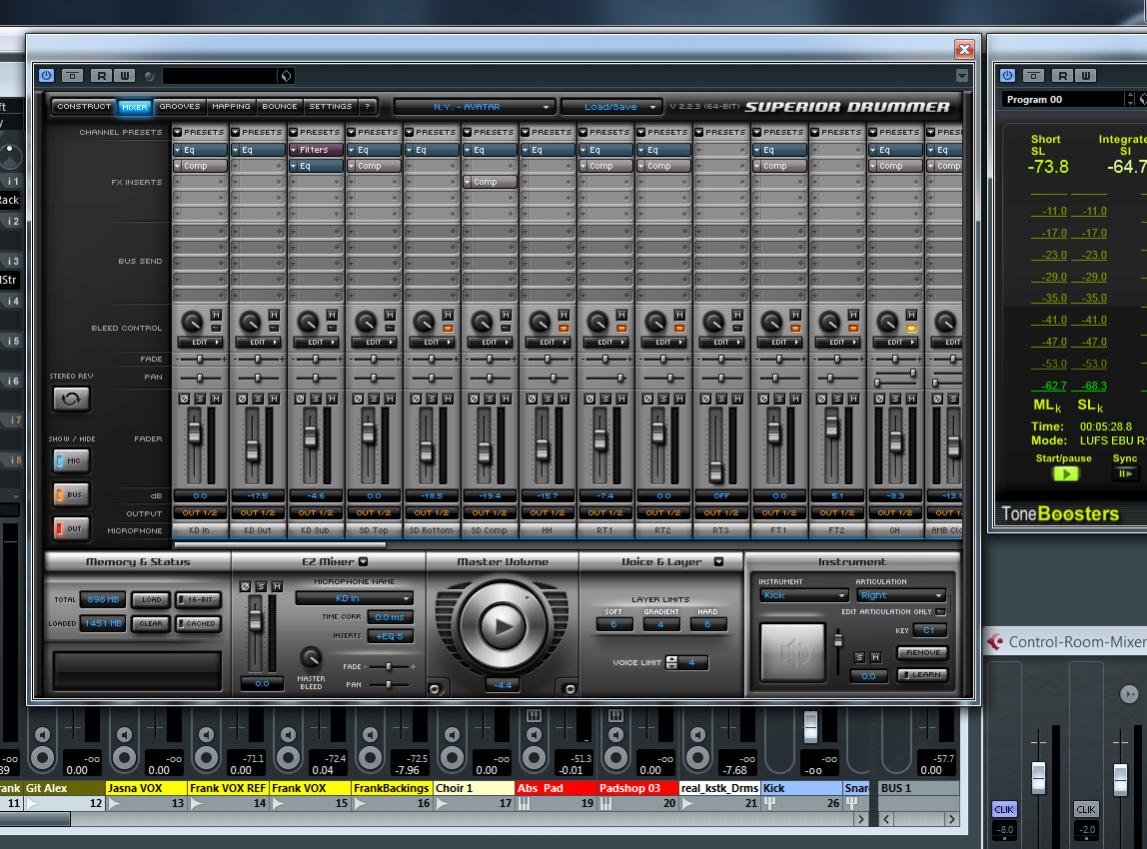The image size is (1147, 849).
Task: Toggle orange bleed indicator on SD Bottom channel
Action: coord(448,328)
